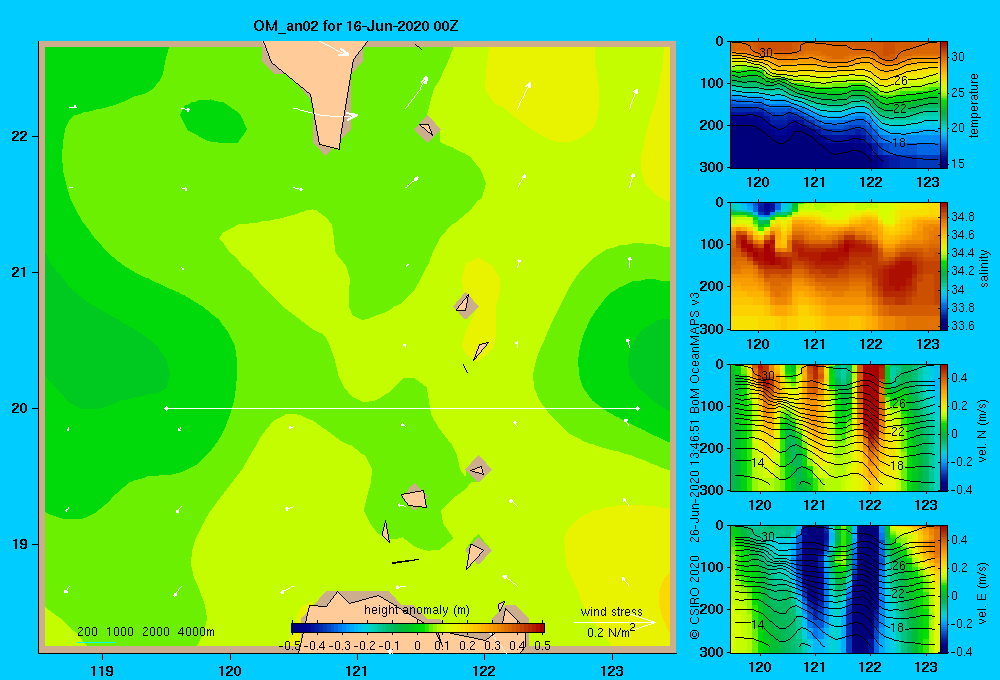Click the height anomaly (m) label
This screenshot has width=1000, height=680.
(417, 610)
